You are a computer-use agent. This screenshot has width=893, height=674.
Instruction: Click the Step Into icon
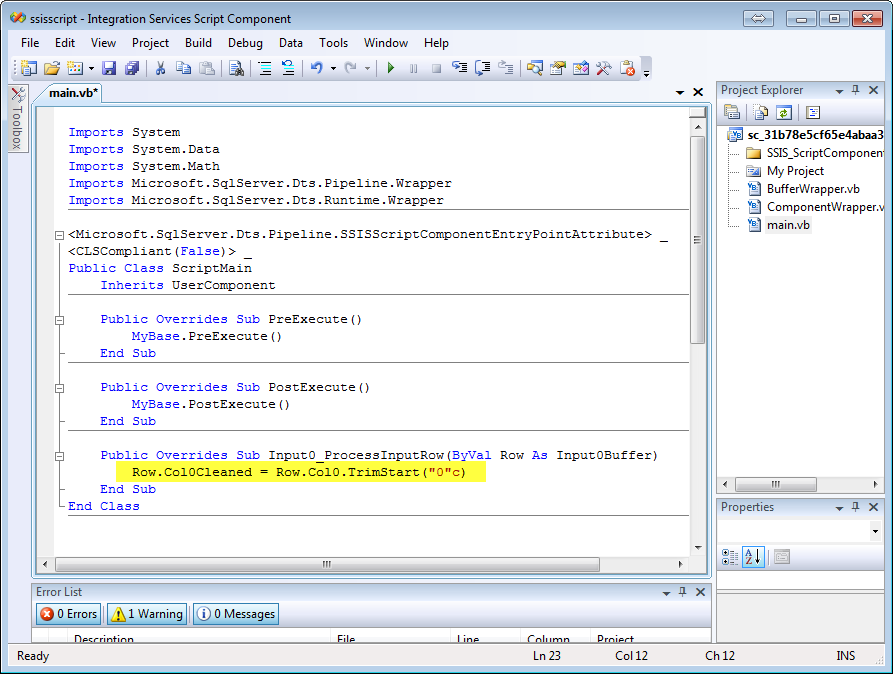coord(460,68)
